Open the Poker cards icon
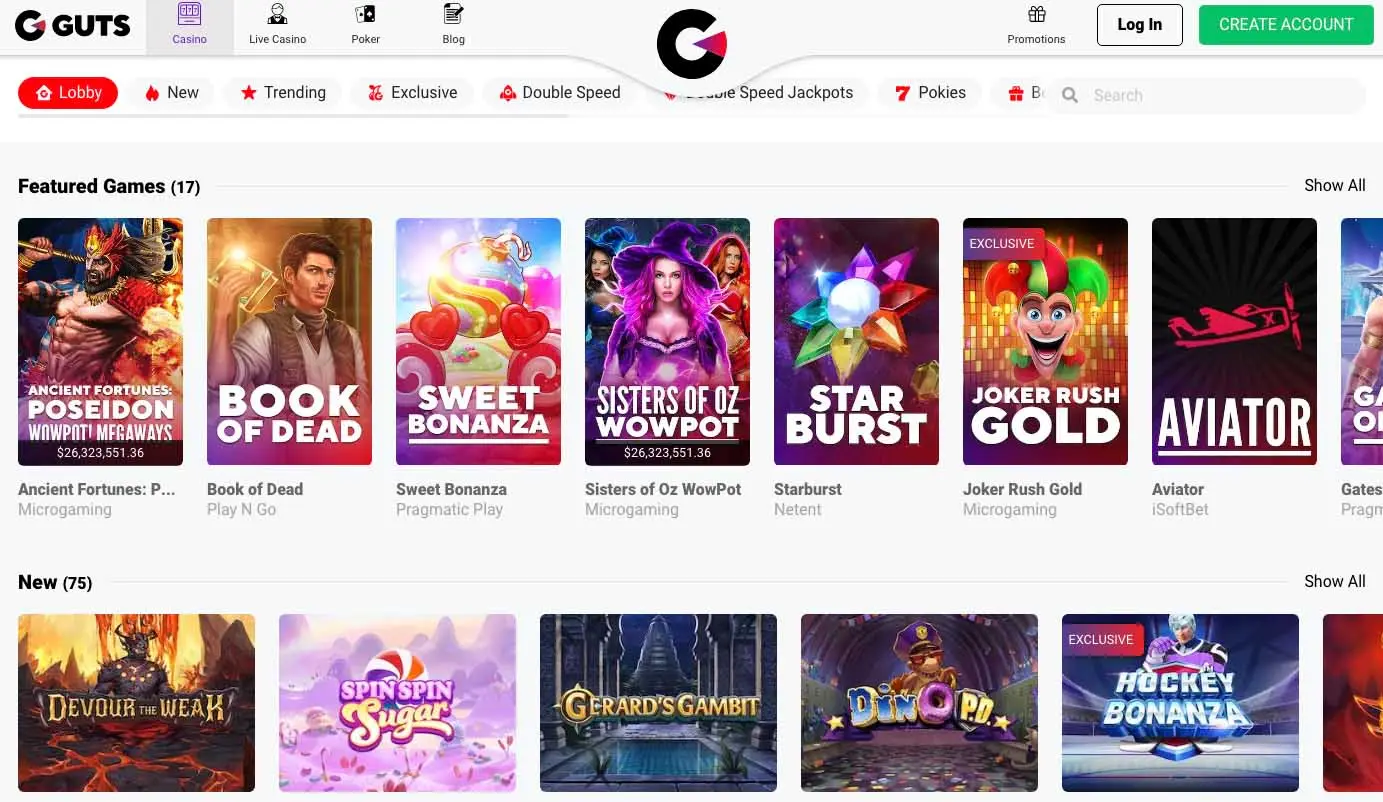Viewport: 1383px width, 802px height. coord(365,14)
